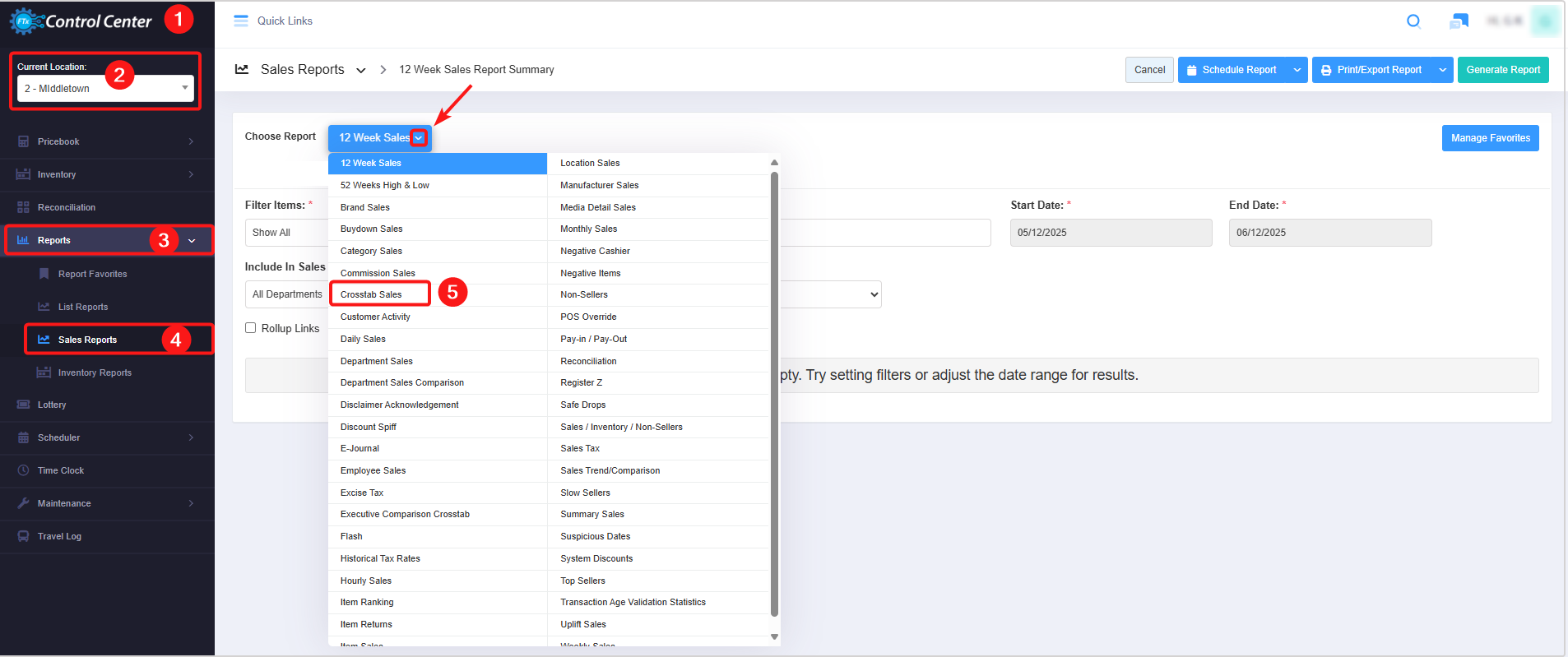Open the Current Location dropdown
The image size is (1568, 657).
click(105, 88)
